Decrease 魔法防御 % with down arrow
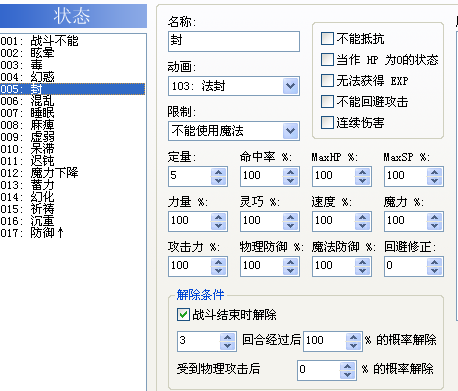Image resolution: width=458 pixels, height=391 pixels. 363,271
